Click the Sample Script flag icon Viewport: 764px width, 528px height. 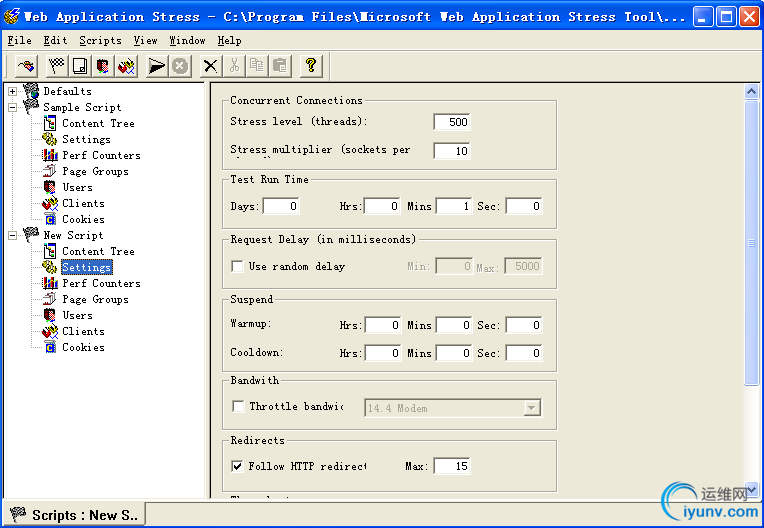[x=31, y=107]
